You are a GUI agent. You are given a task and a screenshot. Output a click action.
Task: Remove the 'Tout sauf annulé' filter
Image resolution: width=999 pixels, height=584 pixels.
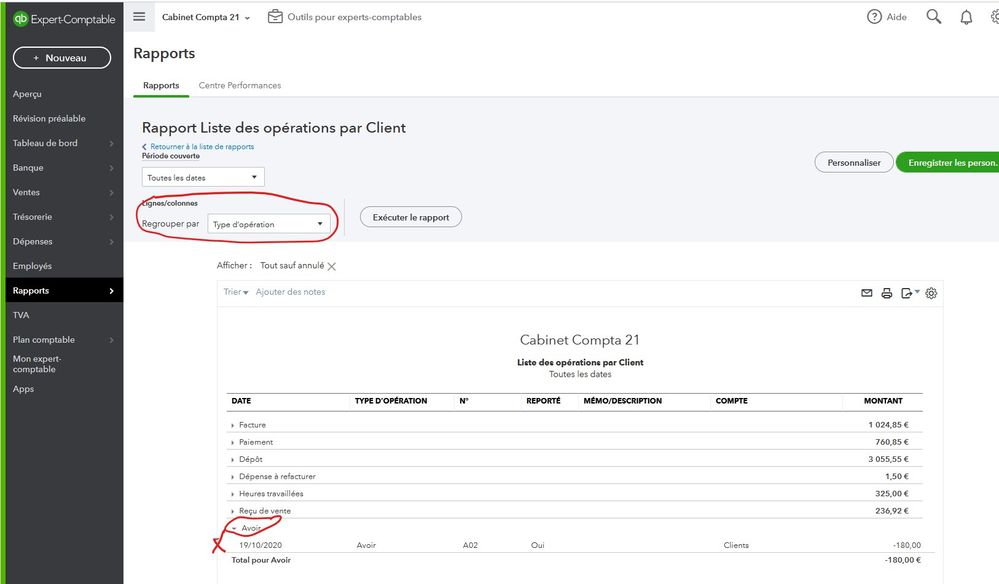tap(332, 266)
